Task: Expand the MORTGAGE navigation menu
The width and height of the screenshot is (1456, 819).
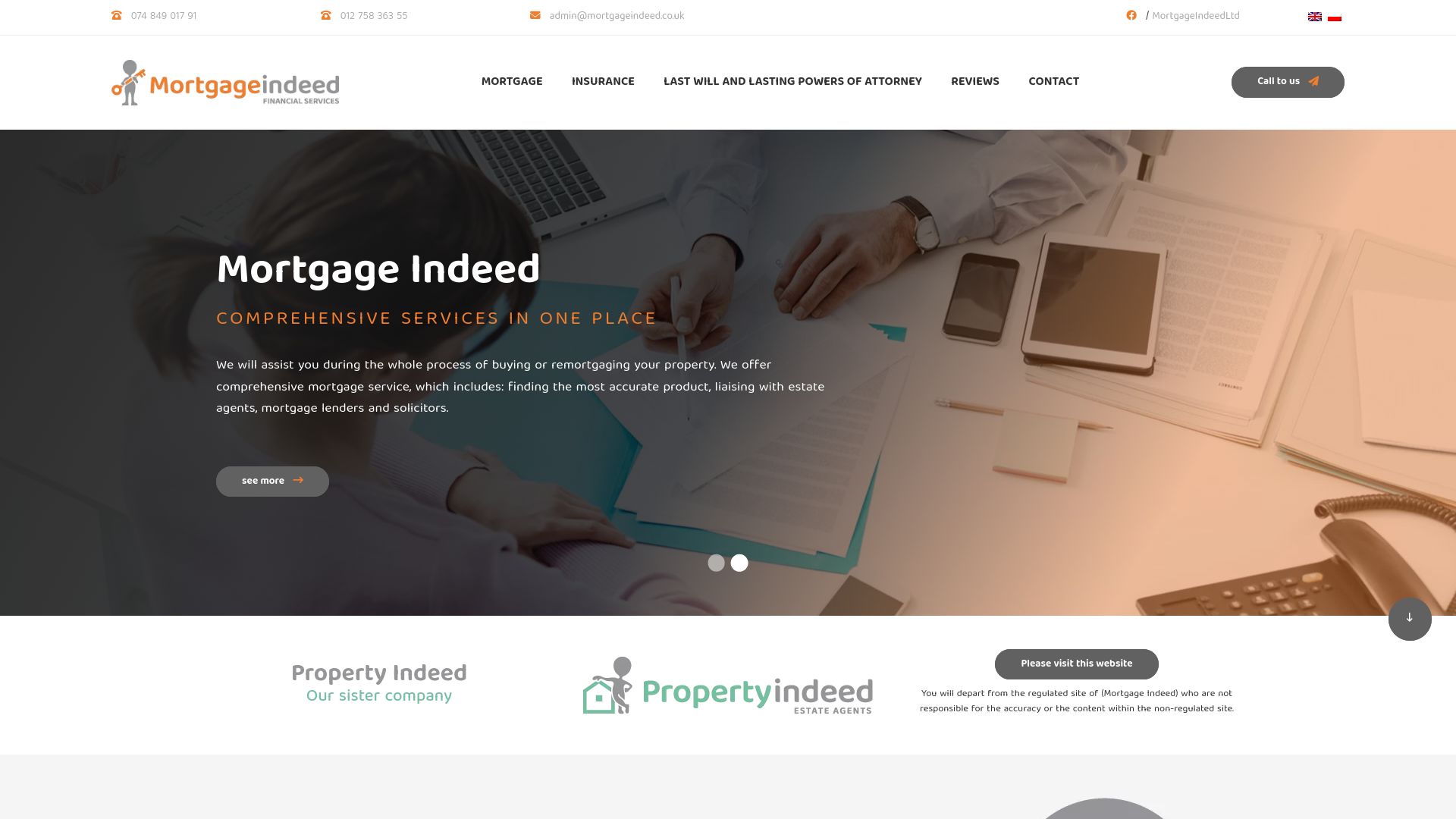Action: [512, 82]
